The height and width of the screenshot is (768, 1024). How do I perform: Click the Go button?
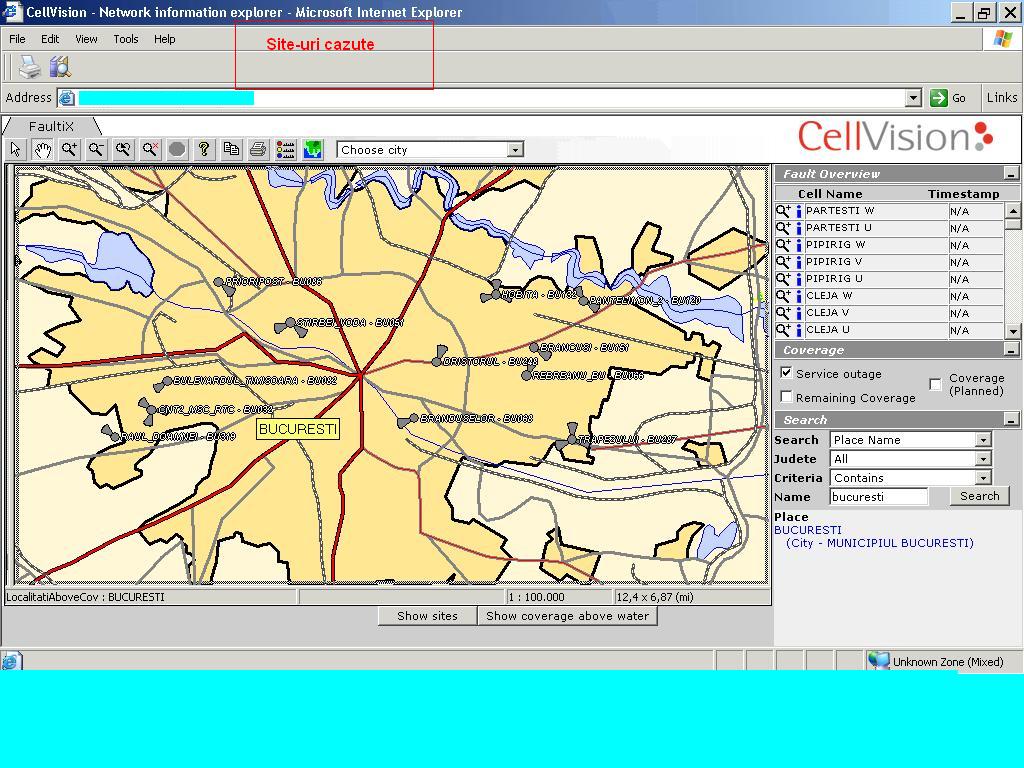coord(948,98)
